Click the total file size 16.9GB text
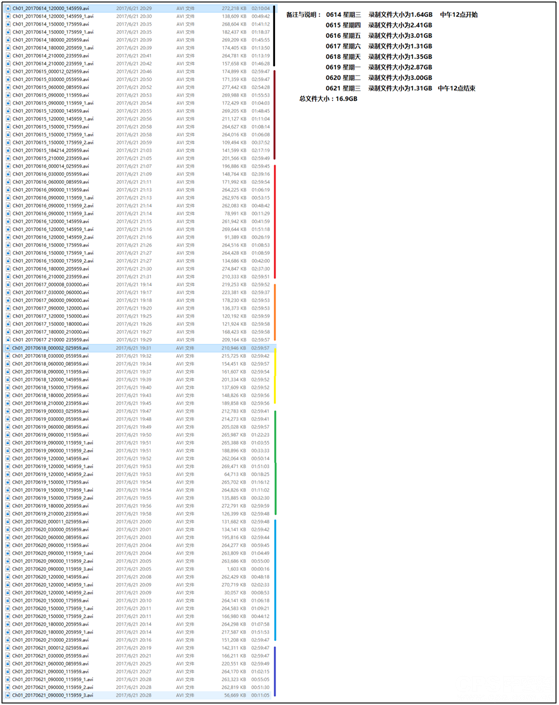This screenshot has height=705, width=559. pos(328,99)
